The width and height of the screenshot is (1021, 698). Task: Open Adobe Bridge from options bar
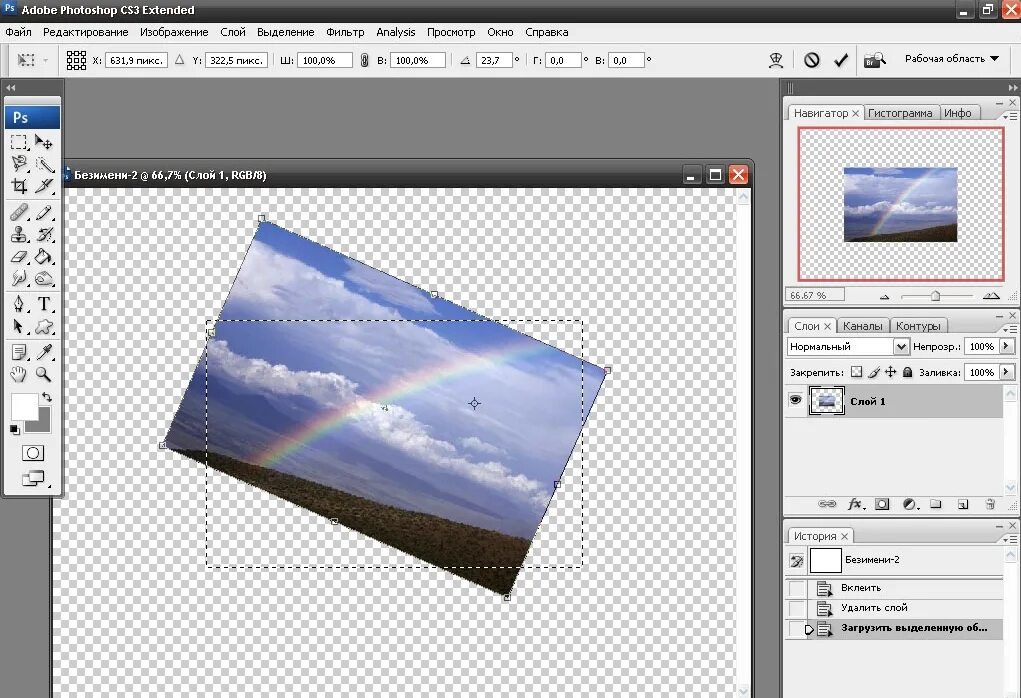874,61
